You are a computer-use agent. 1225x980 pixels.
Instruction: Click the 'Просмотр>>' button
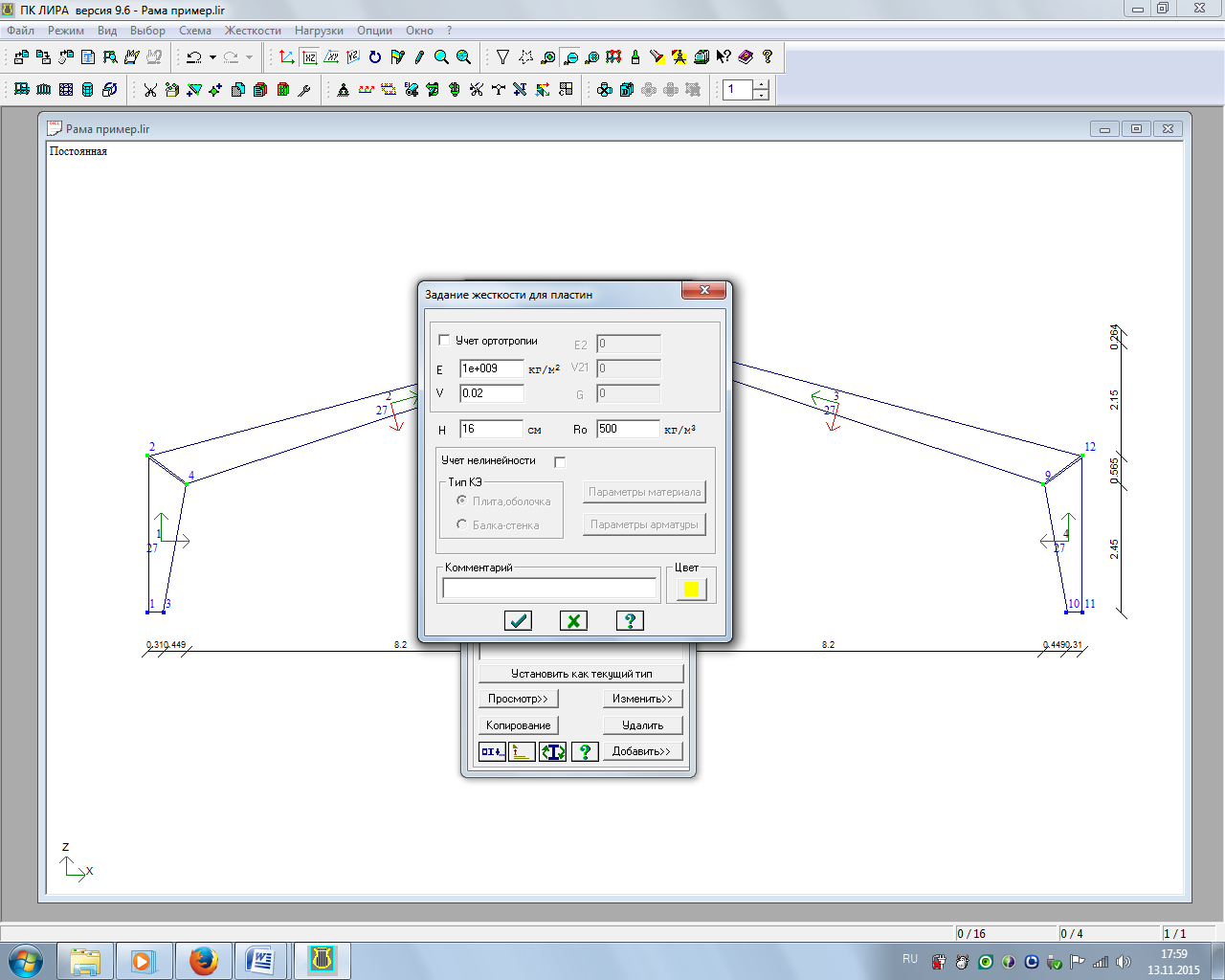coord(518,699)
